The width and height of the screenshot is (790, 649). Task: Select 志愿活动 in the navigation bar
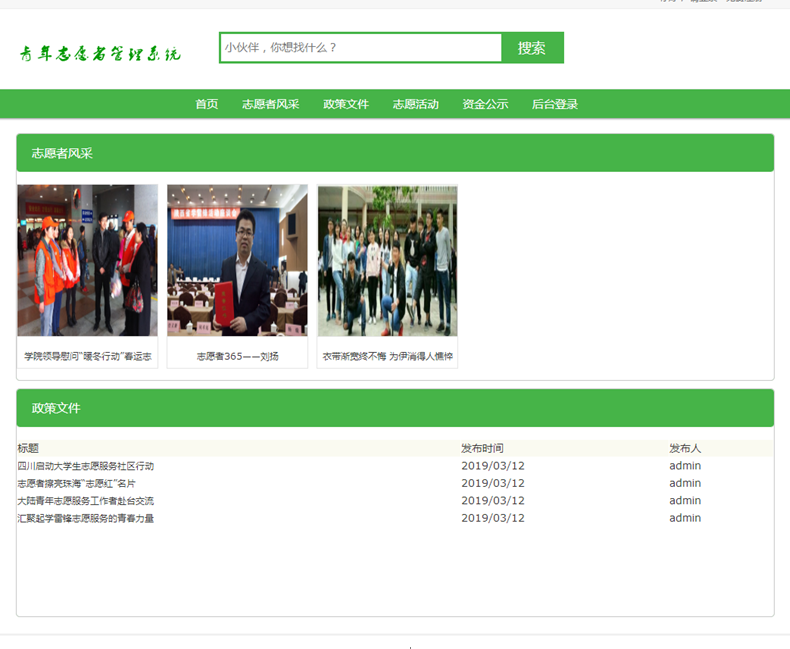pyautogui.click(x=416, y=104)
